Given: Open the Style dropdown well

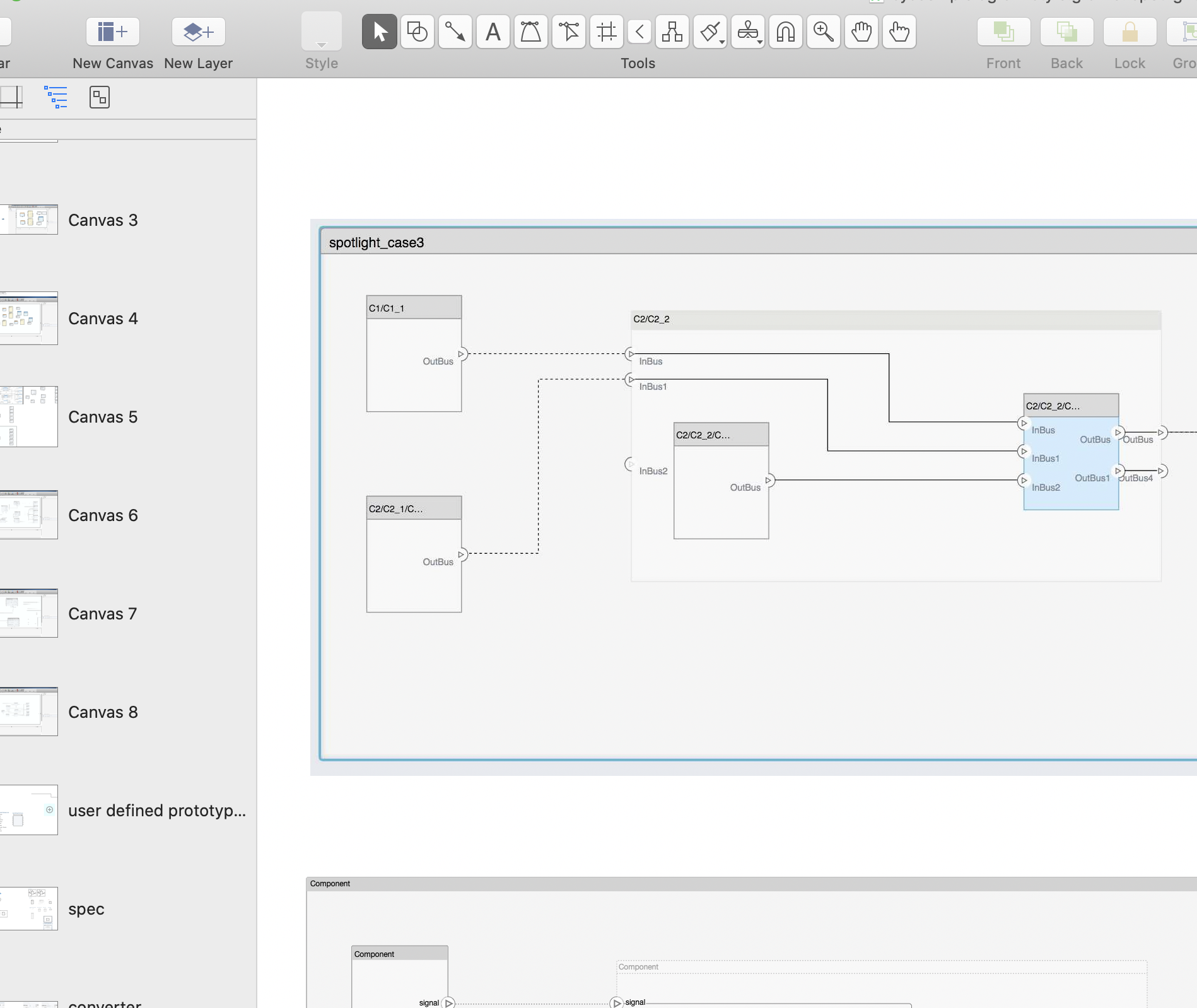Looking at the screenshot, I should coord(321,32).
